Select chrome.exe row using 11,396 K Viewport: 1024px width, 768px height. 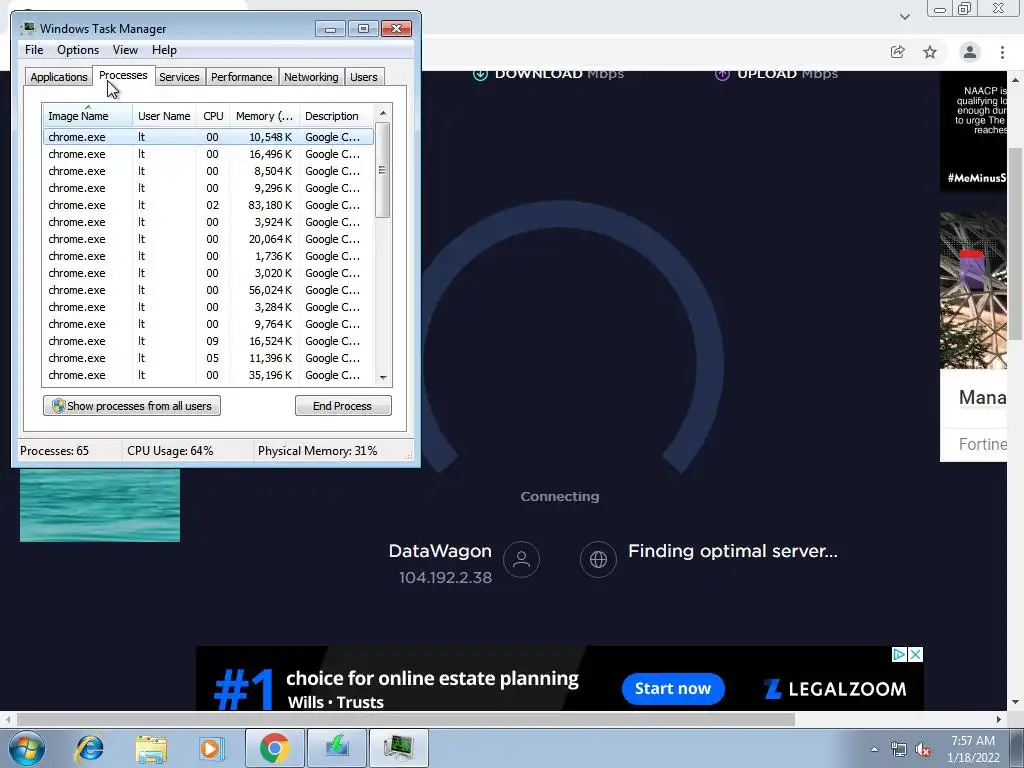208,358
